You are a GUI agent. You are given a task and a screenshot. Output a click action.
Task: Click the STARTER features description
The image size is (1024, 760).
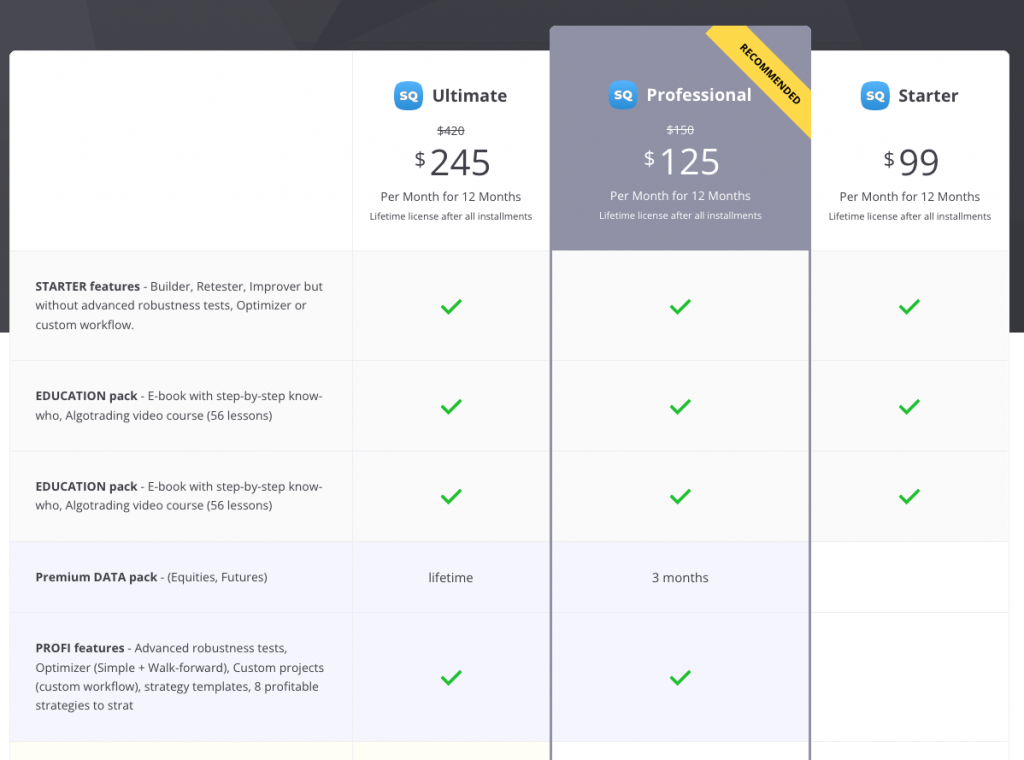coord(179,306)
